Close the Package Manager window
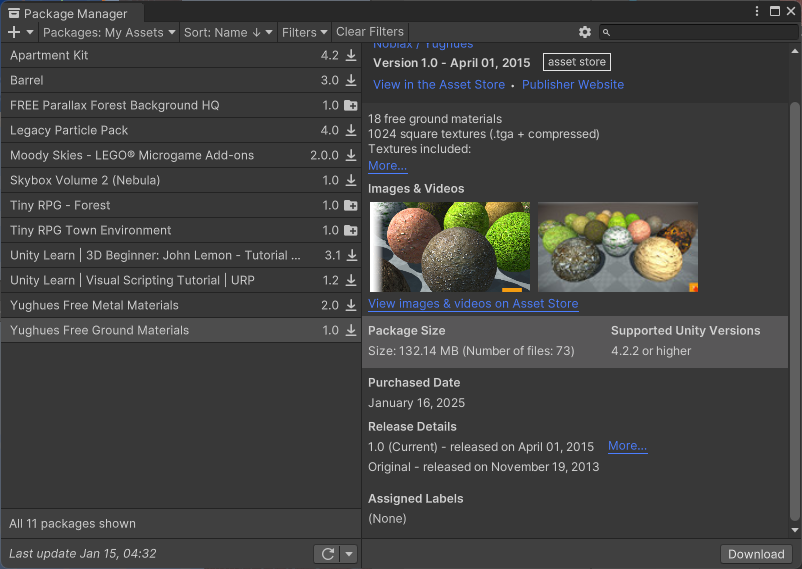Screen dimensions: 802x569 pos(791,11)
